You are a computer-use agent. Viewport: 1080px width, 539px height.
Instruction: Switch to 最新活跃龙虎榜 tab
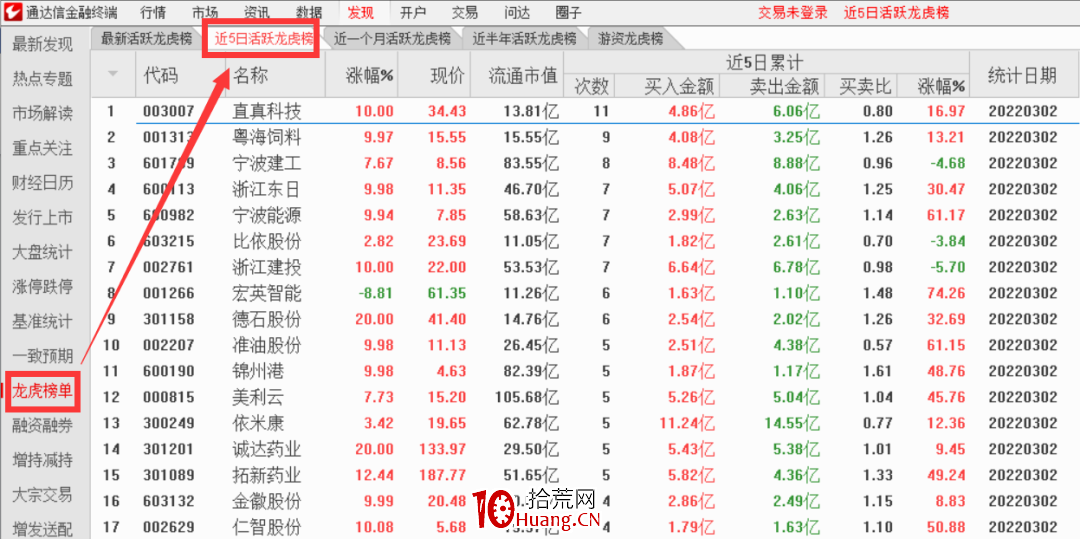pyautogui.click(x=147, y=39)
